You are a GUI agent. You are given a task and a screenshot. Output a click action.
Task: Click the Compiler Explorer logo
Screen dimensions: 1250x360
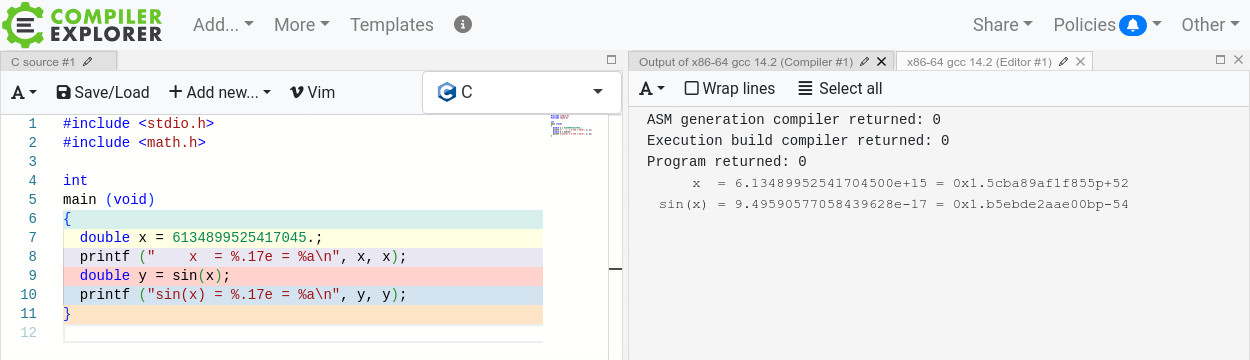82,24
